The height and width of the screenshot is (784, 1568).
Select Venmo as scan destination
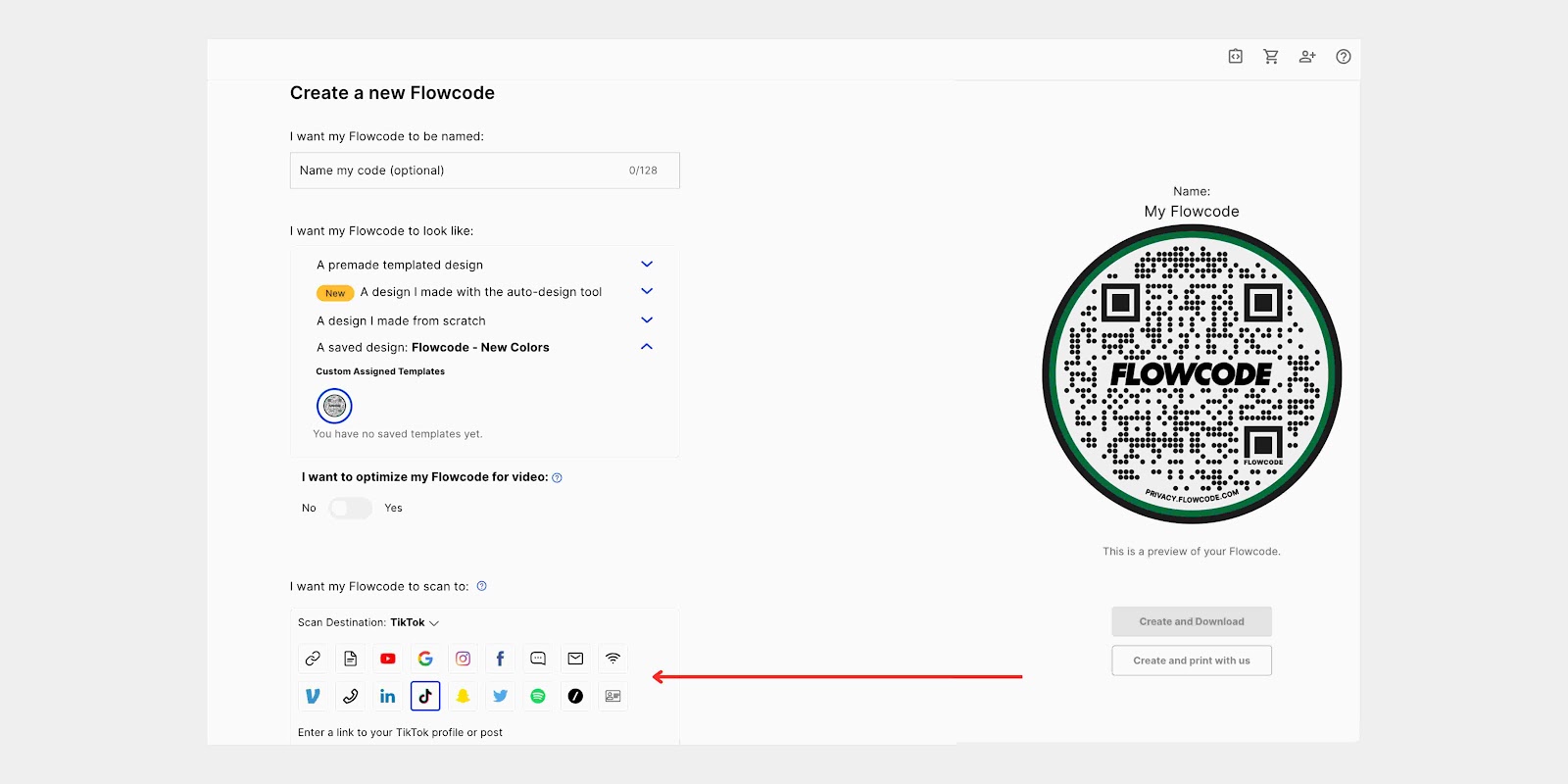[x=313, y=696]
